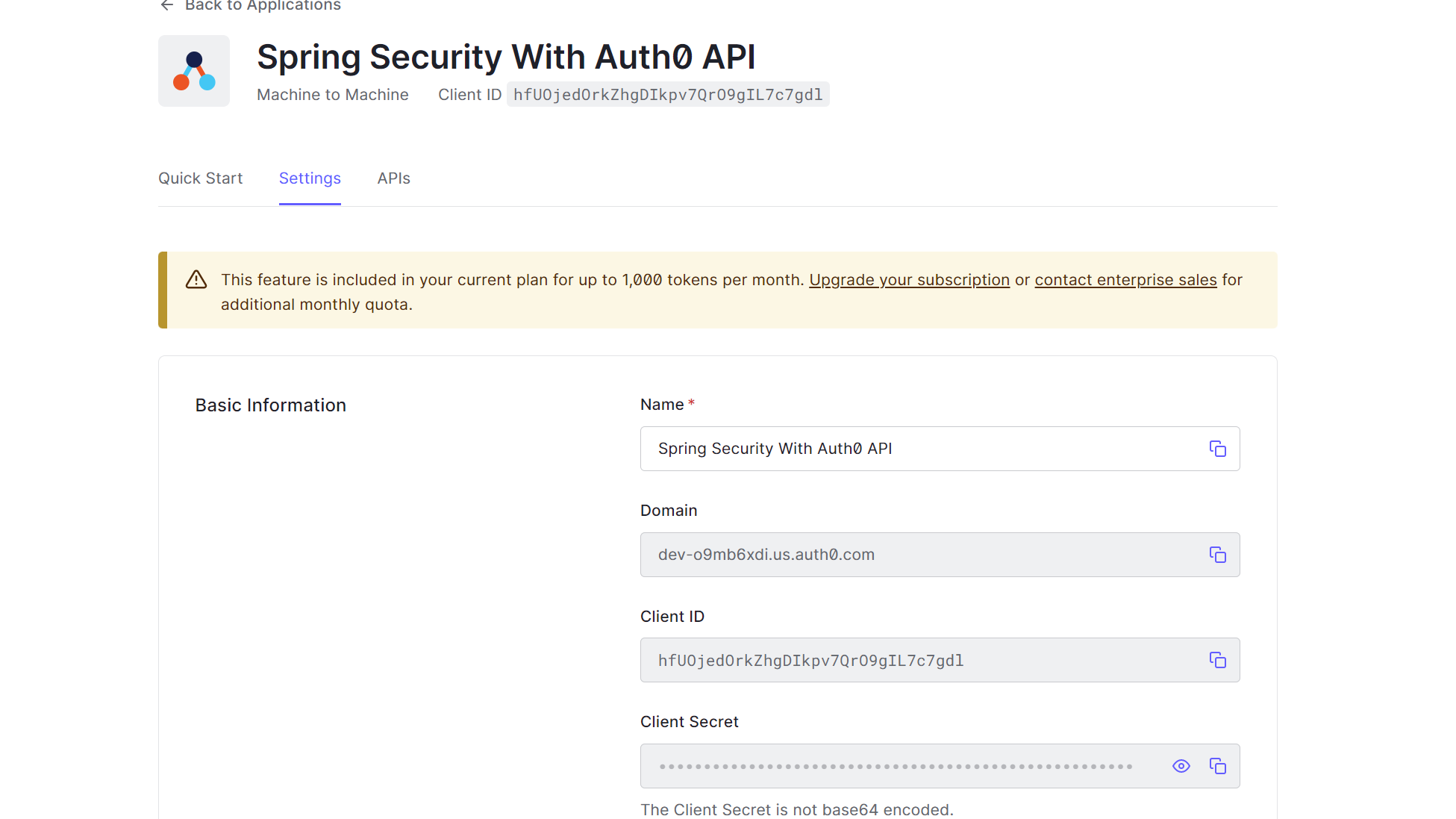Click the application logo icon
This screenshot has width=1456, height=819.
point(194,71)
